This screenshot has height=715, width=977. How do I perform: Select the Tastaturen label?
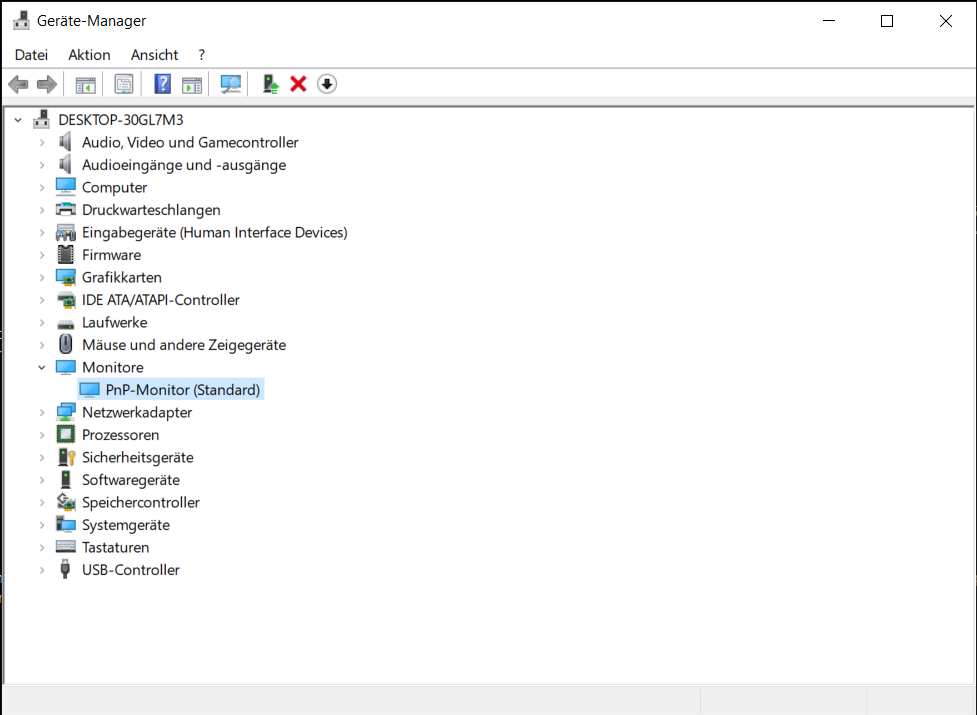(x=116, y=547)
